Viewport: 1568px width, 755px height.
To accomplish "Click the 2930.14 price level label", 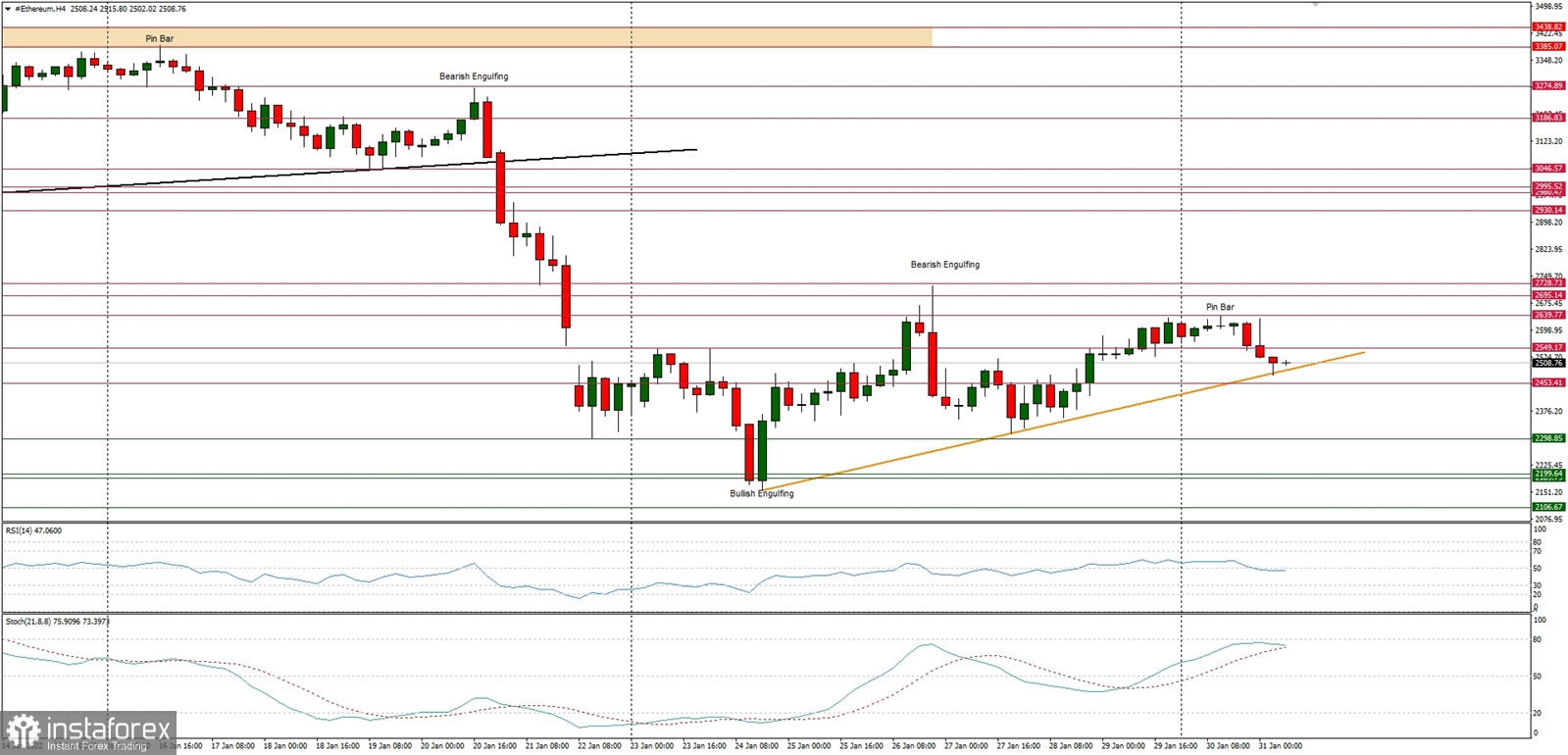I will coord(1548,210).
